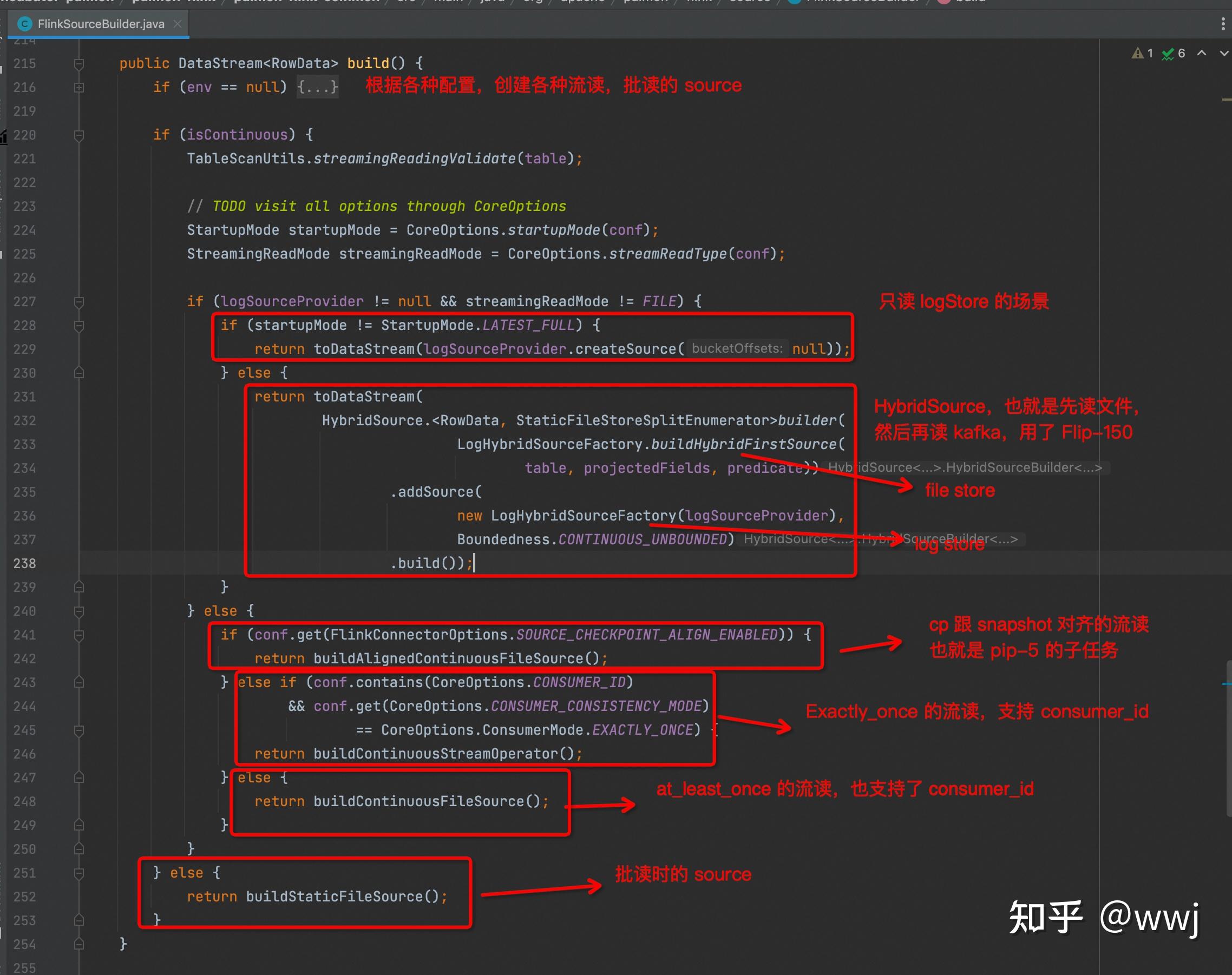This screenshot has height=975, width=1232.
Task: Click line number 238 in the gutter
Action: [24, 563]
